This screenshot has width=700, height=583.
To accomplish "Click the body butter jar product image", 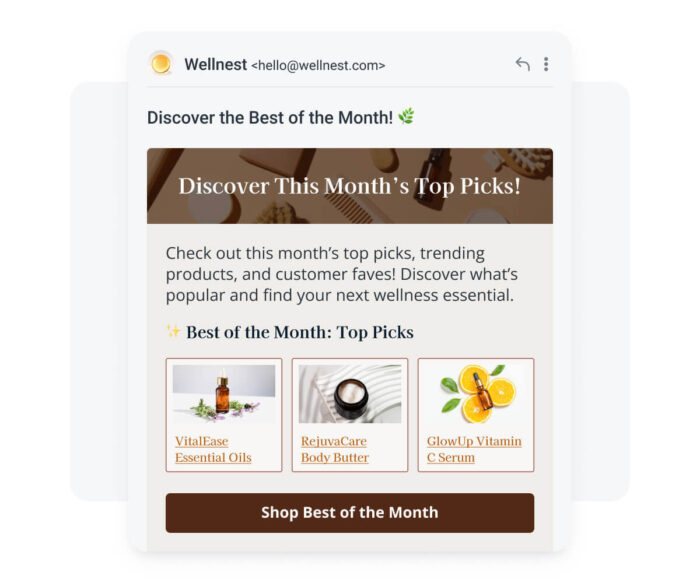I will [x=350, y=394].
